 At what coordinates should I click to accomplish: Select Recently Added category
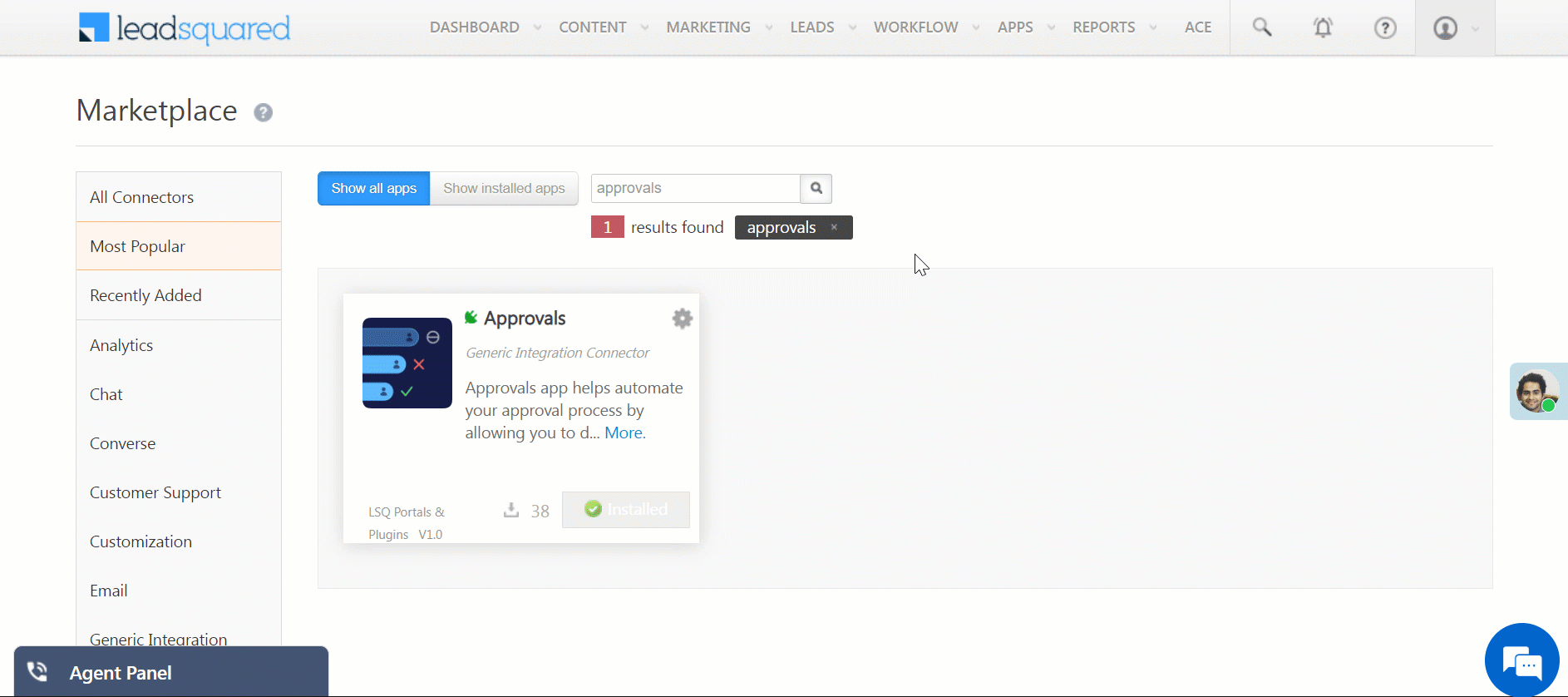coord(179,295)
